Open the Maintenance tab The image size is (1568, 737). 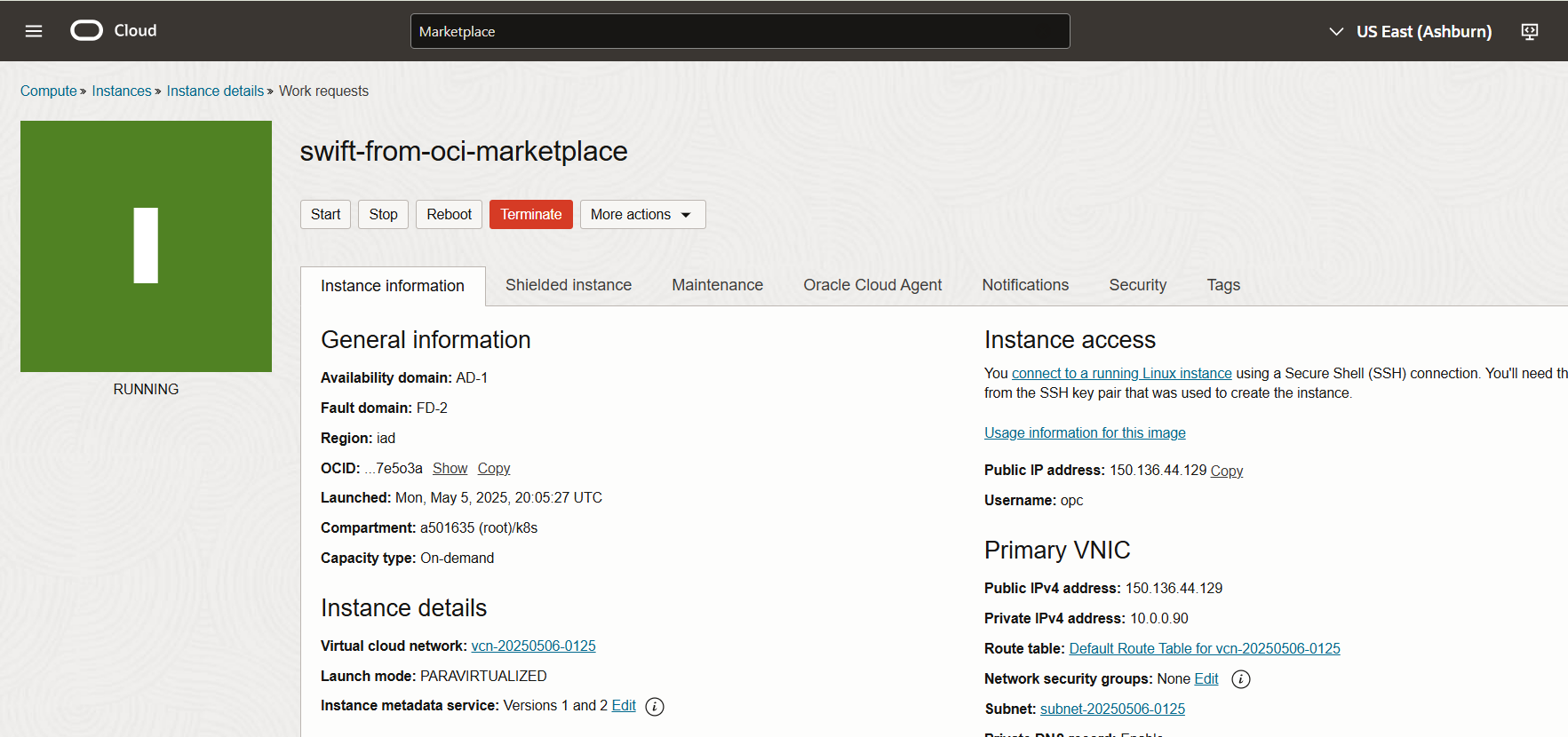coord(717,285)
